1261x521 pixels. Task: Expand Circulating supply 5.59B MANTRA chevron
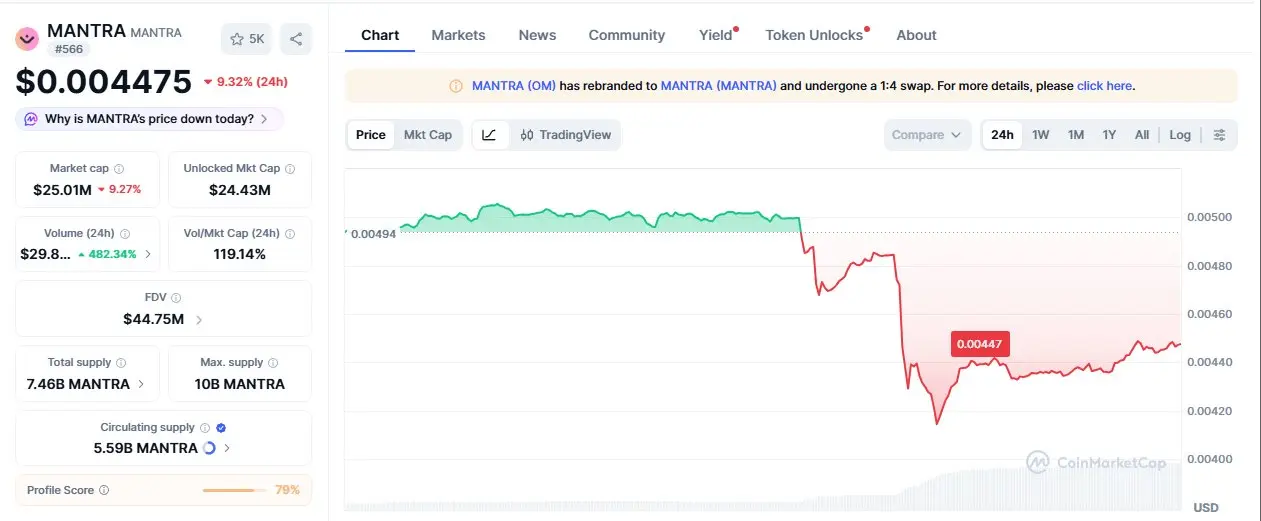click(227, 448)
